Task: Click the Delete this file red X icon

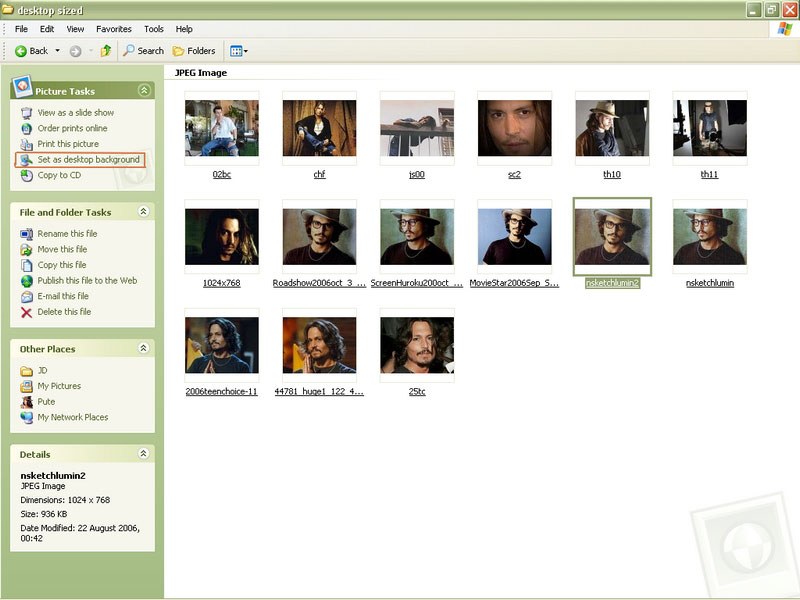Action: 26,312
